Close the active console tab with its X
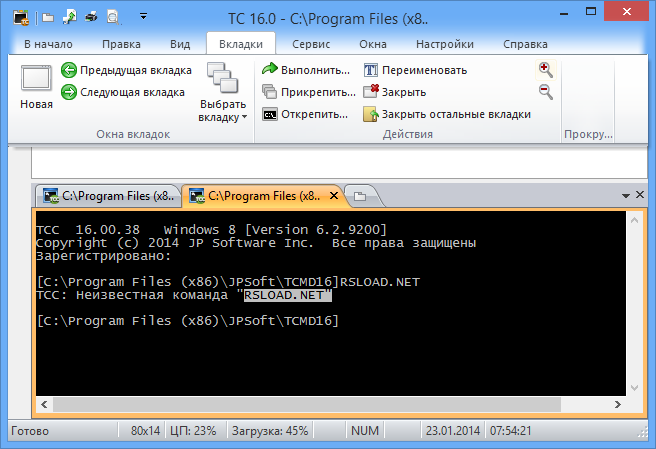This screenshot has height=449, width=656. click(x=334, y=195)
